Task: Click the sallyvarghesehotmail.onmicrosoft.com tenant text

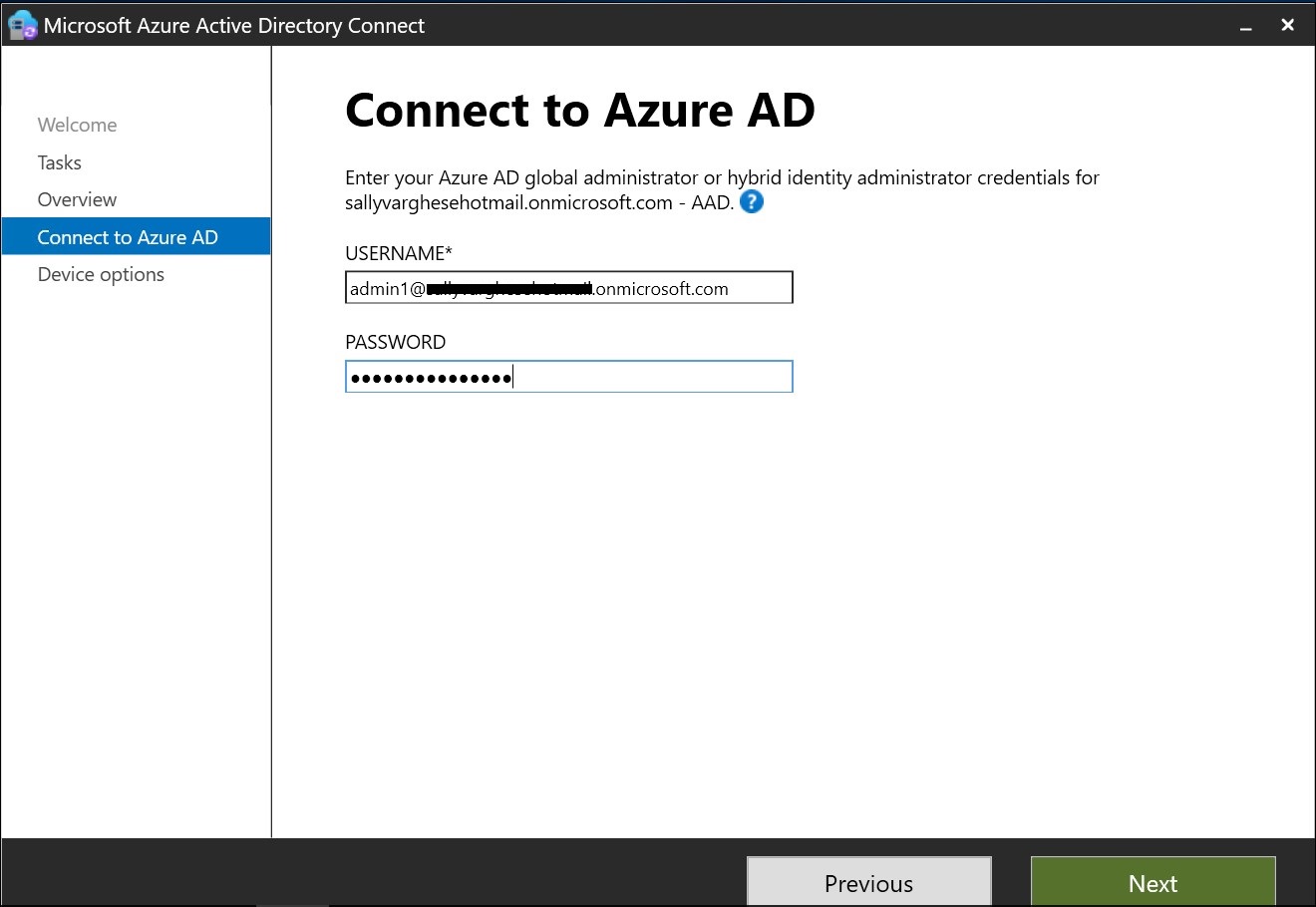Action: (x=509, y=202)
